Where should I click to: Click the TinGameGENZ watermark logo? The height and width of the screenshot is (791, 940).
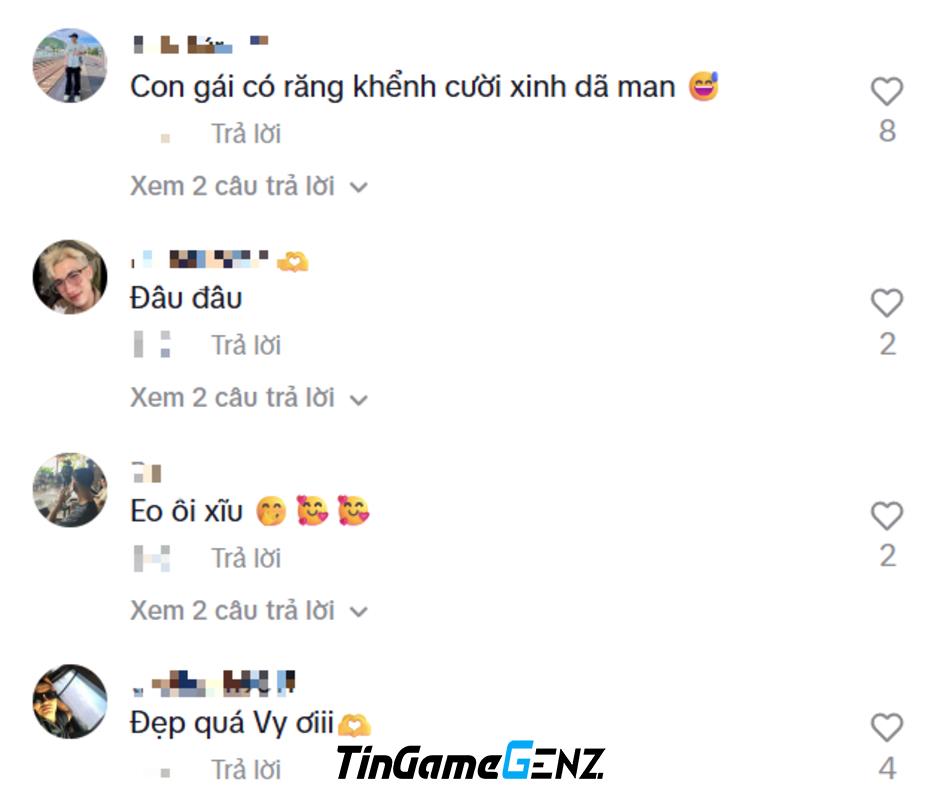click(x=471, y=762)
